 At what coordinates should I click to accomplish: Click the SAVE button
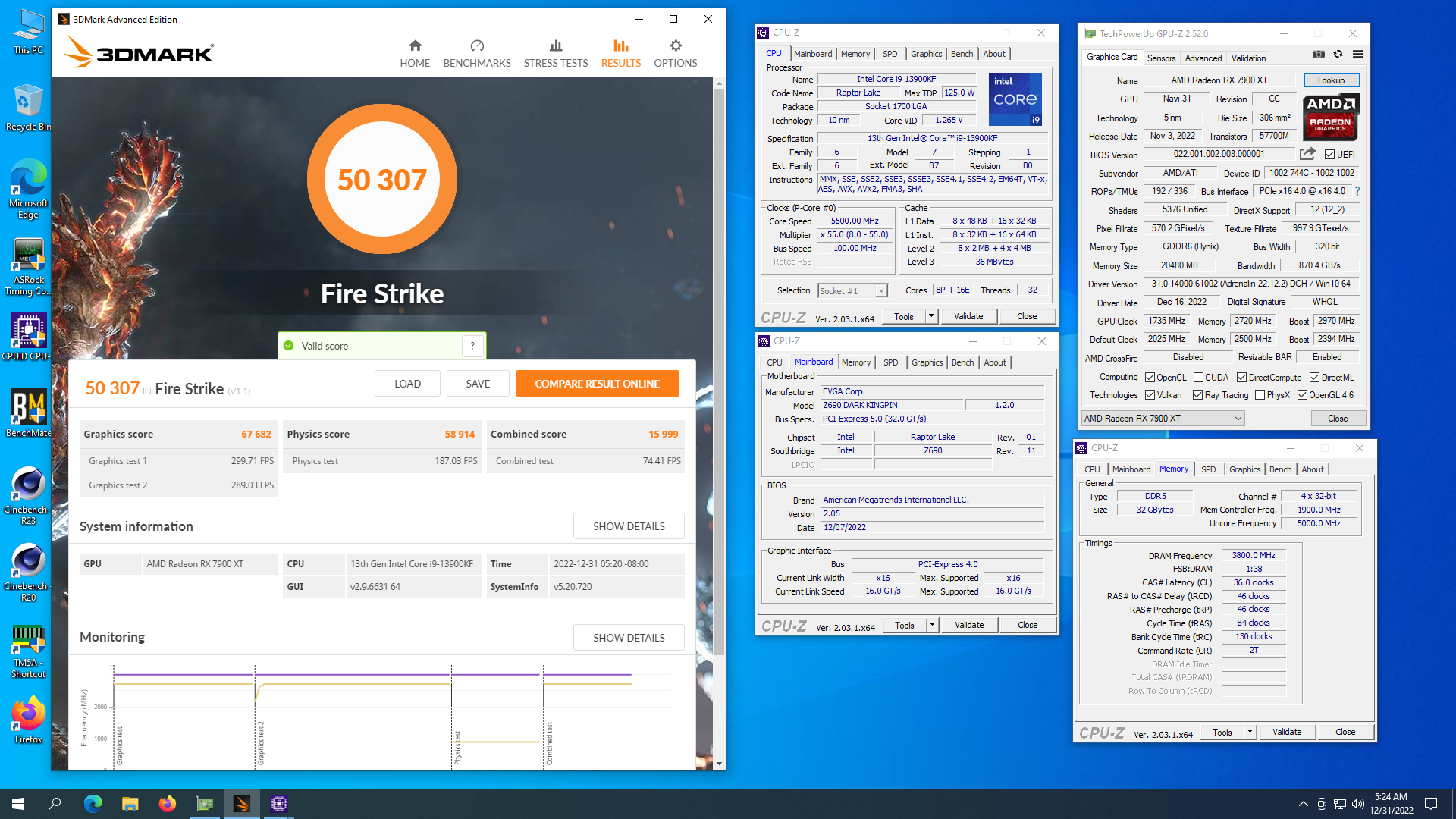pyautogui.click(x=478, y=384)
